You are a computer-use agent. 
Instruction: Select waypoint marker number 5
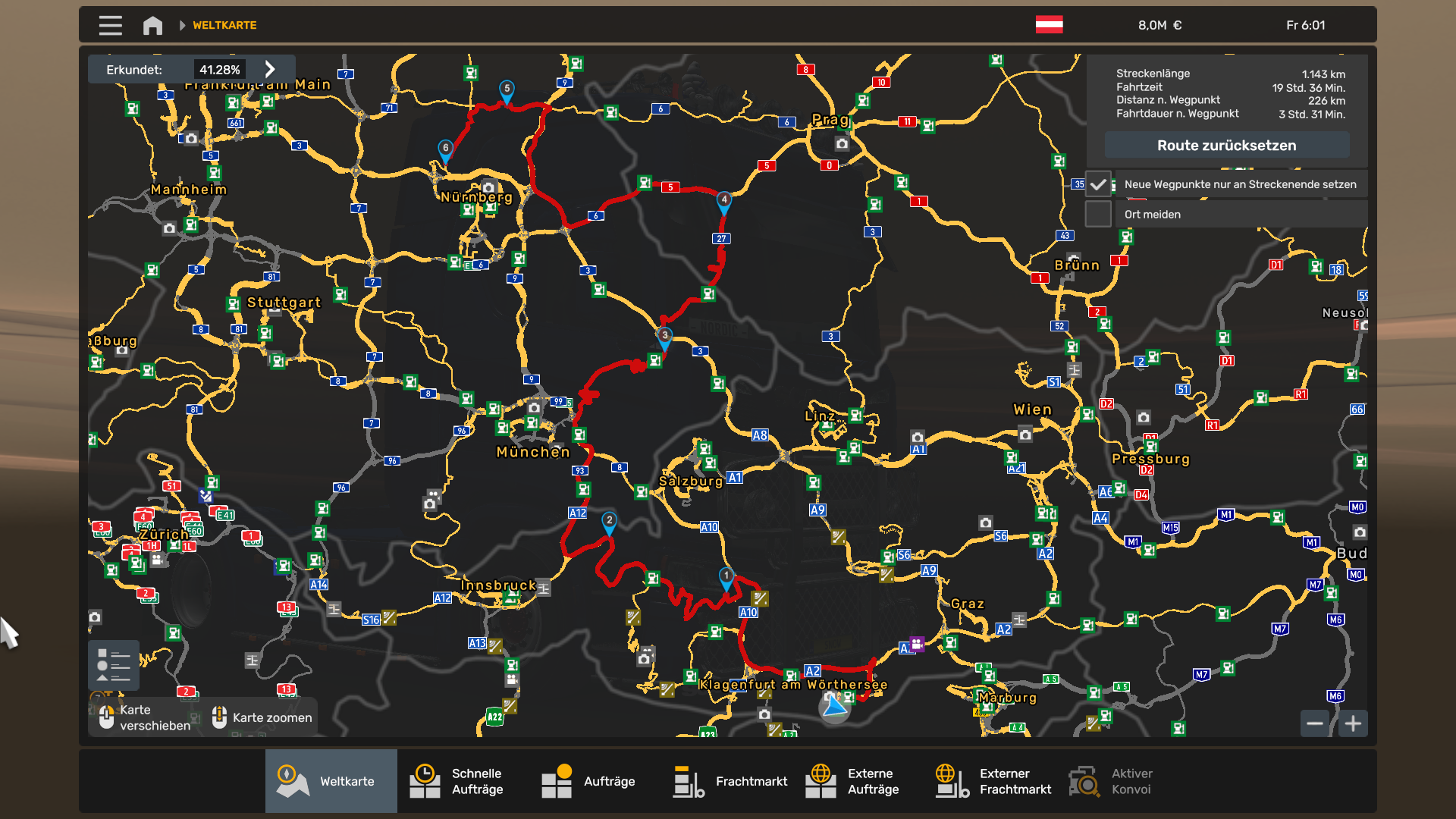coord(507,89)
